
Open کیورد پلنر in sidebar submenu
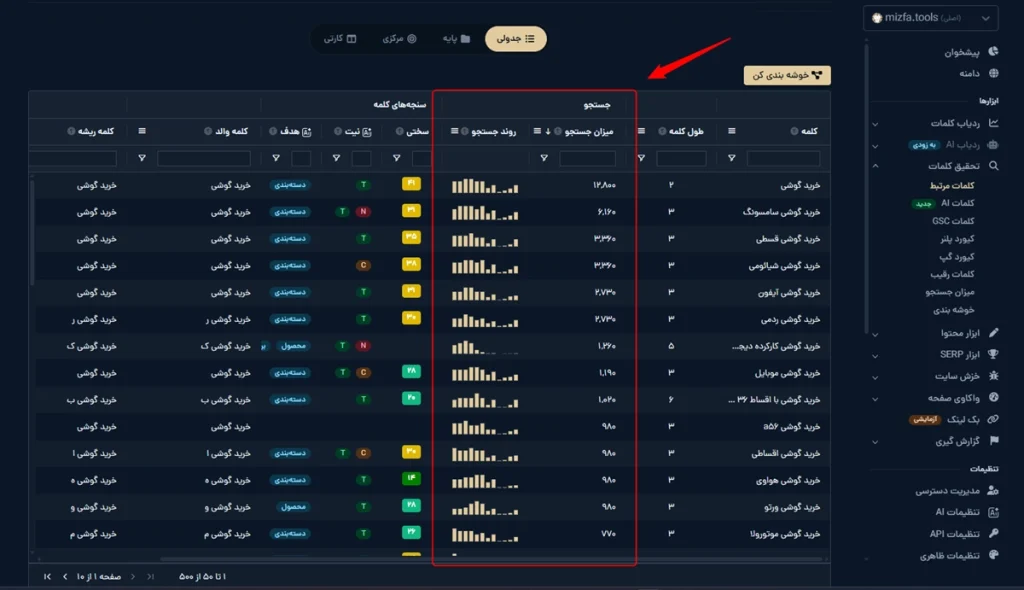click(x=957, y=238)
